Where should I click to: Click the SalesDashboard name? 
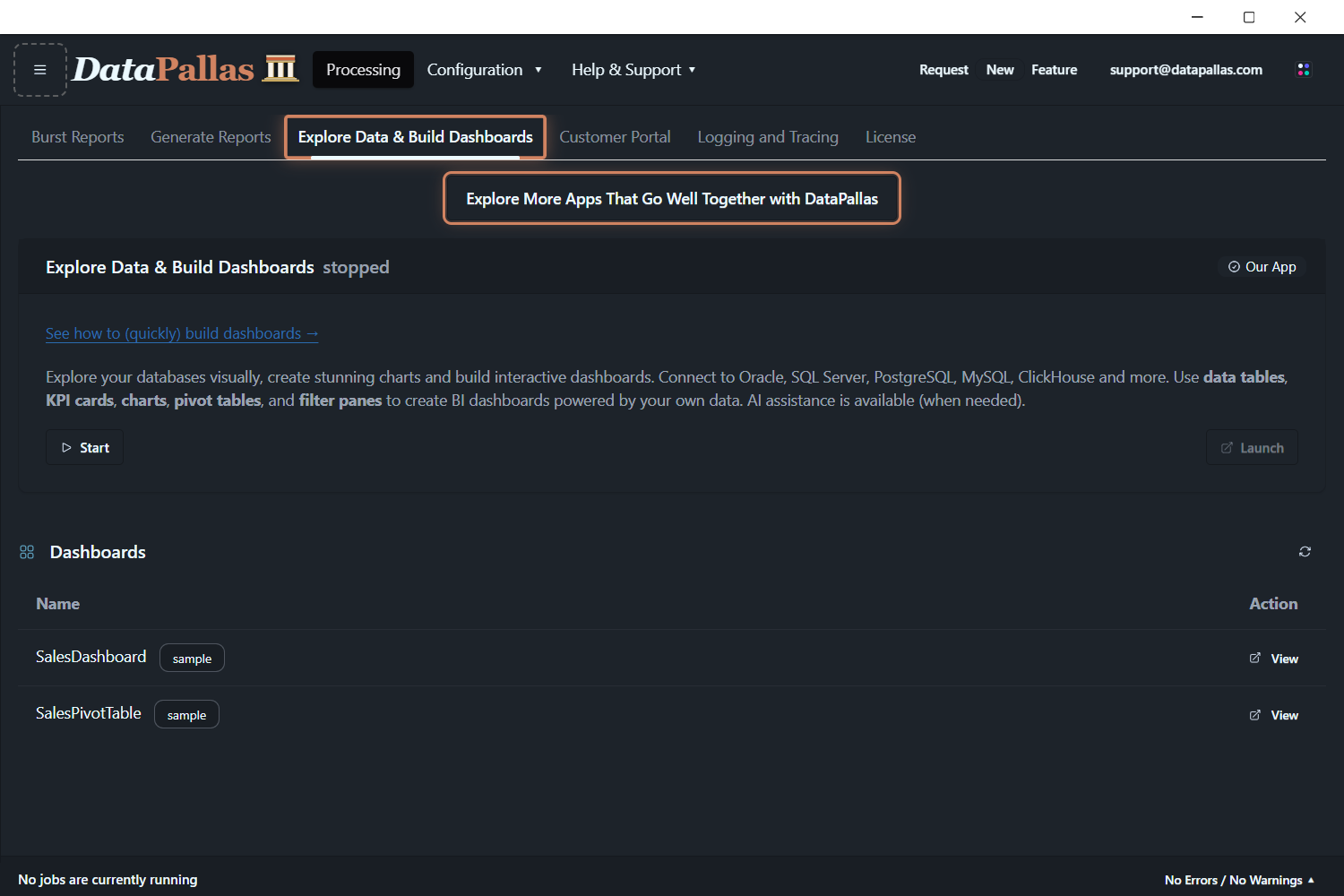pos(90,657)
